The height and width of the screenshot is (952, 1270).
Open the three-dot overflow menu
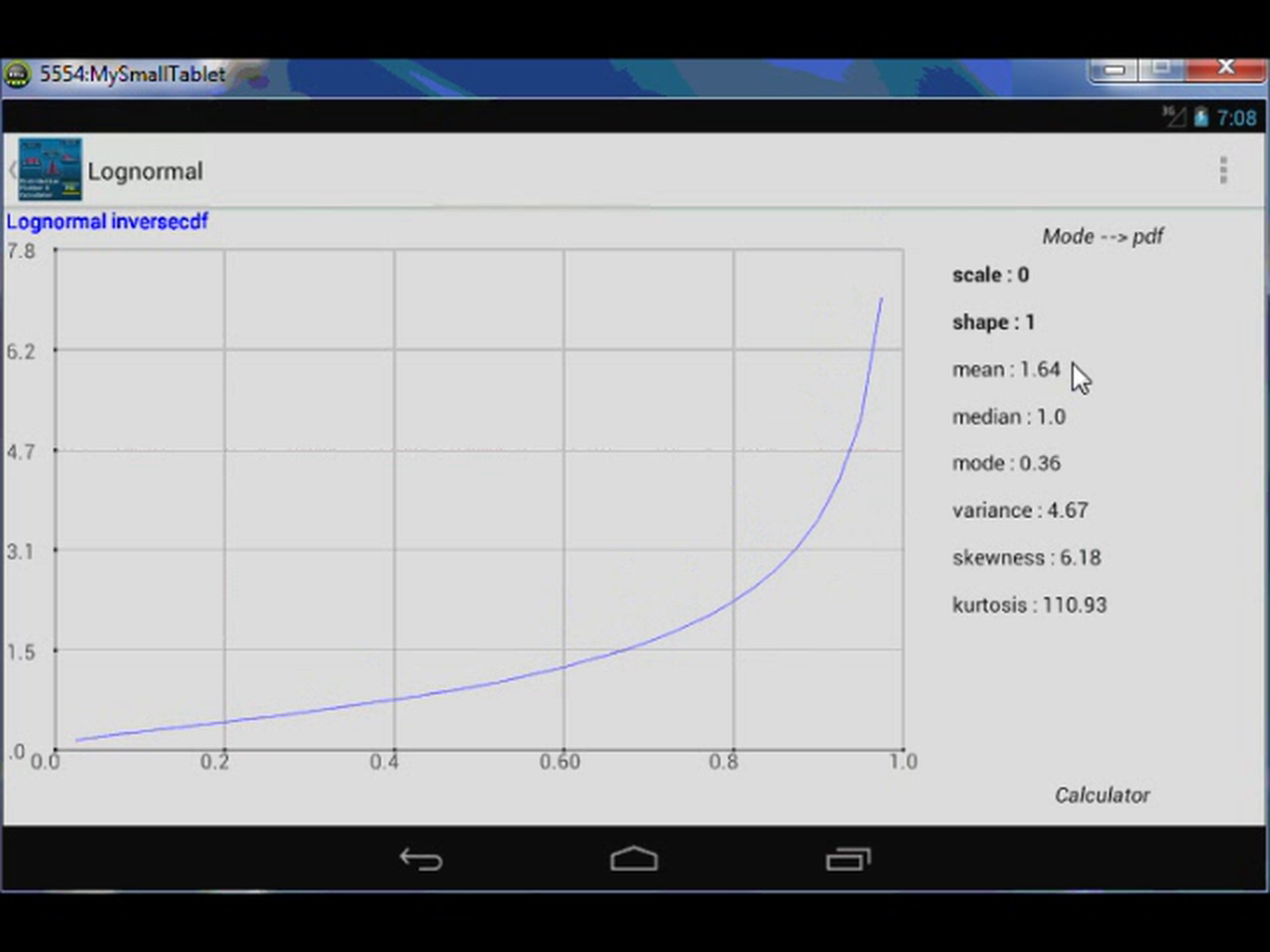pos(1223,171)
